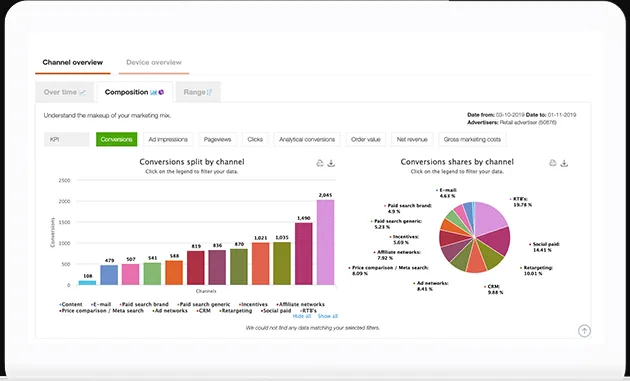Image resolution: width=630 pixels, height=381 pixels.
Task: Click the Paid search generic 5.23 % label
Action: point(396,224)
